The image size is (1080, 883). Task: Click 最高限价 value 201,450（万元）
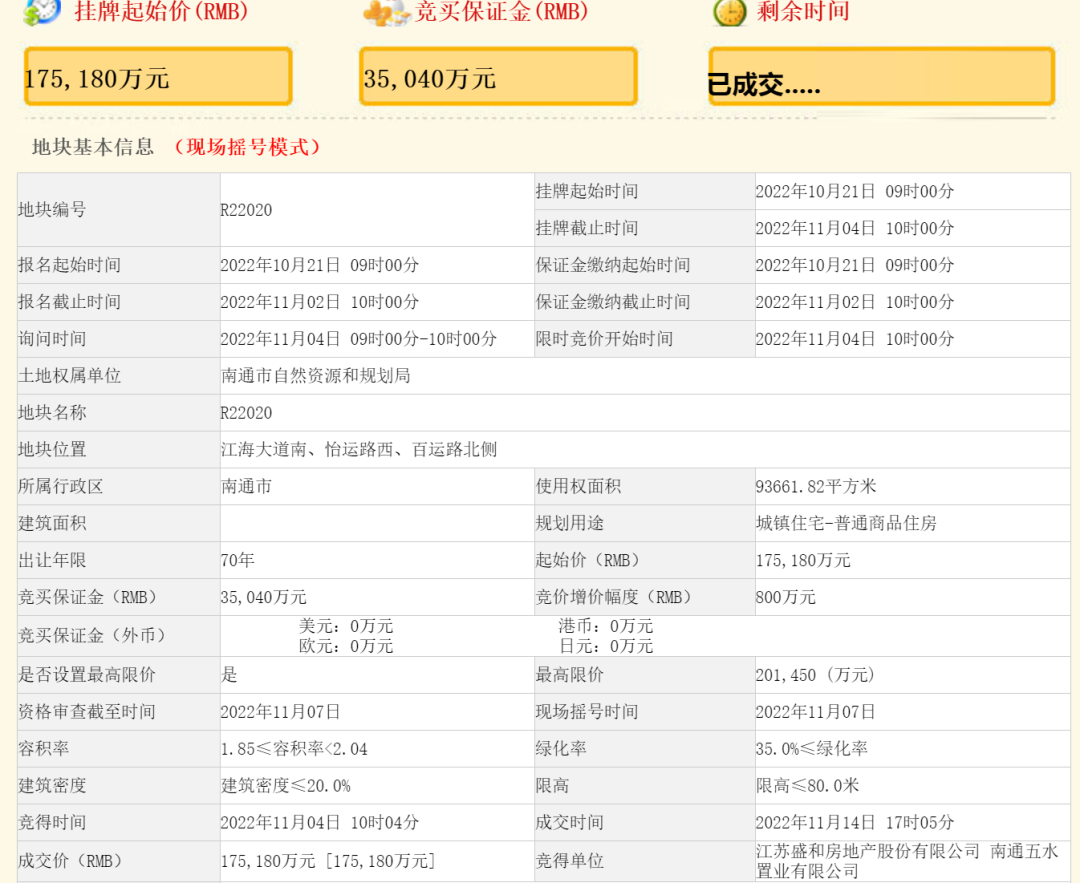[x=815, y=675]
